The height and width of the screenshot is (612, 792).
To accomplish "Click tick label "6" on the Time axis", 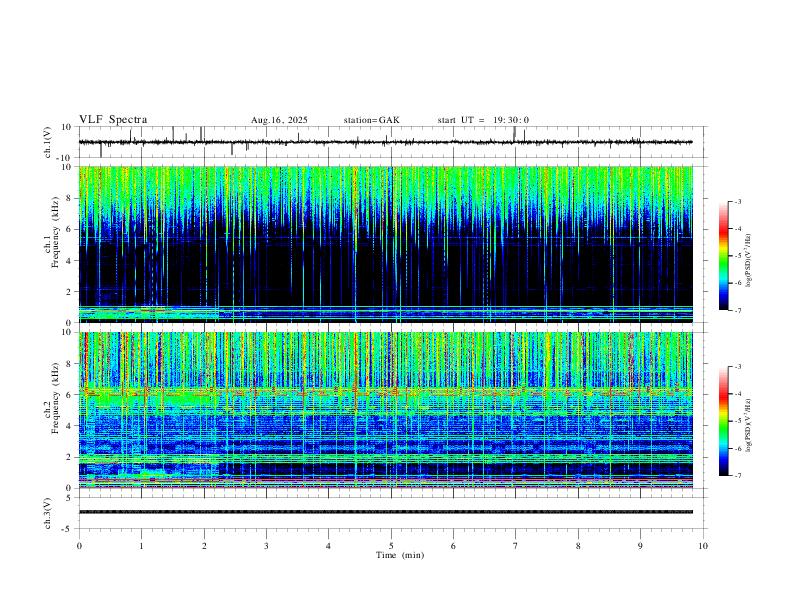I will 453,546.
